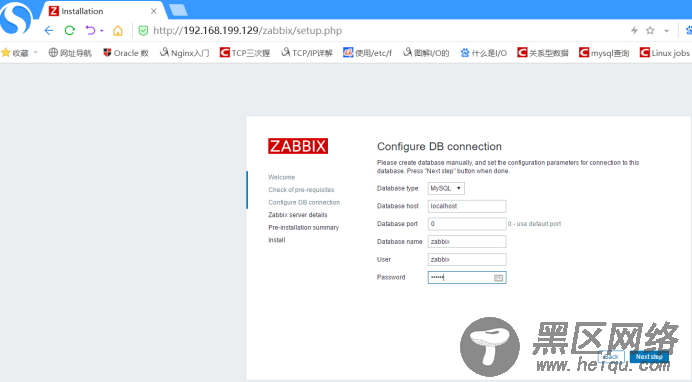Click the keyboard icon in Password field

pos(498,277)
